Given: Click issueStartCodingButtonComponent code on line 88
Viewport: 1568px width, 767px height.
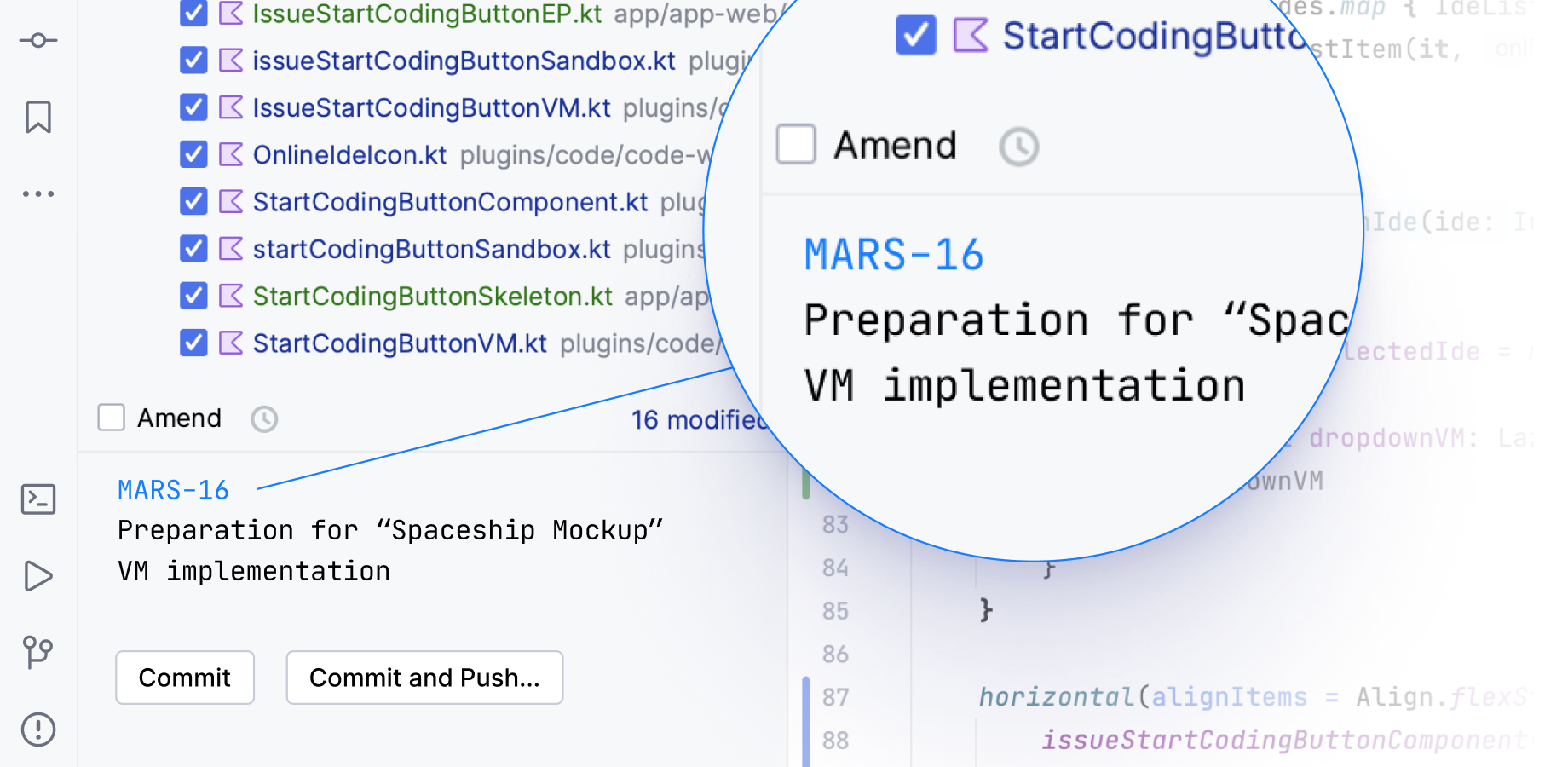Looking at the screenshot, I should click(x=1283, y=740).
